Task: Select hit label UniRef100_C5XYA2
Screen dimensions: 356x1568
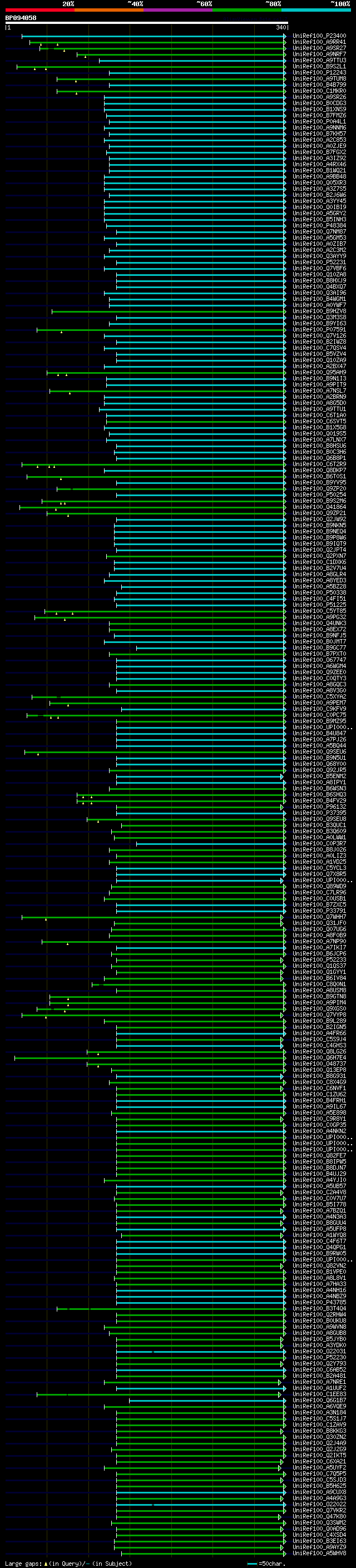Action: [319, 696]
